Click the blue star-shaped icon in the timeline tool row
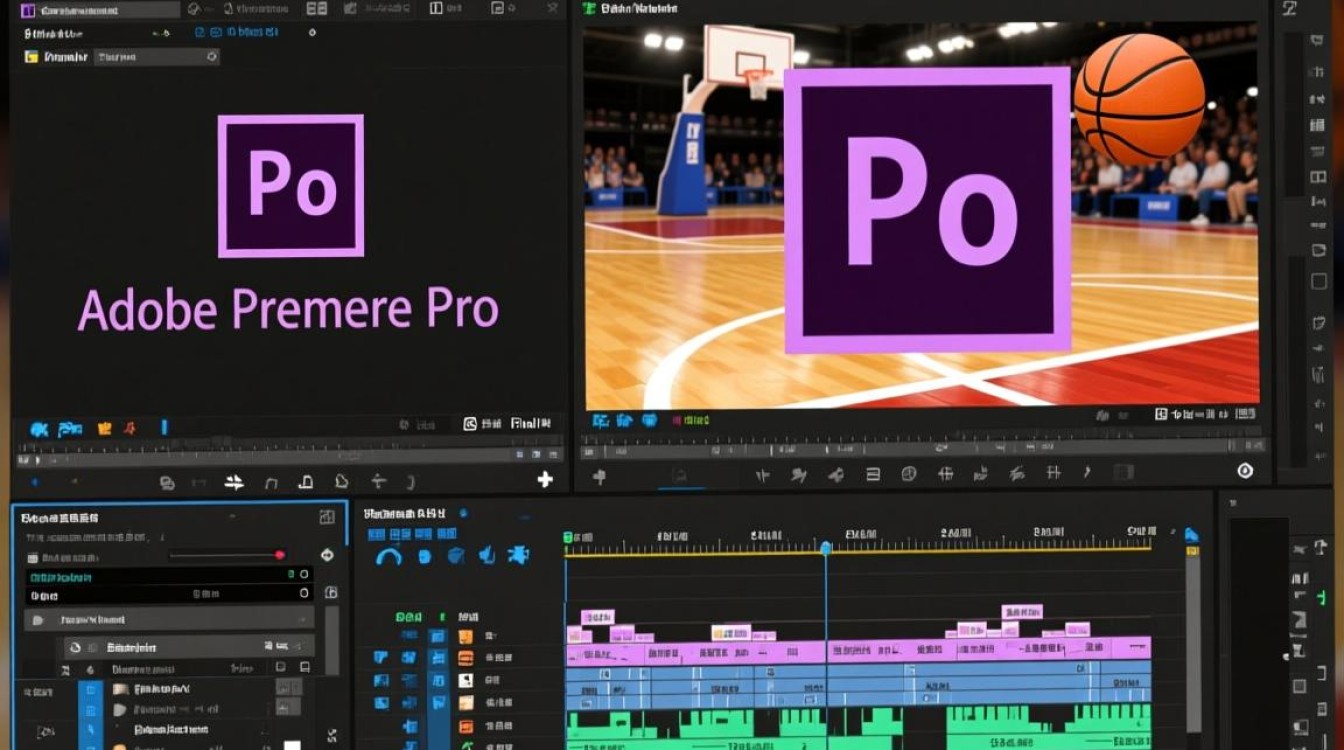 pos(518,554)
